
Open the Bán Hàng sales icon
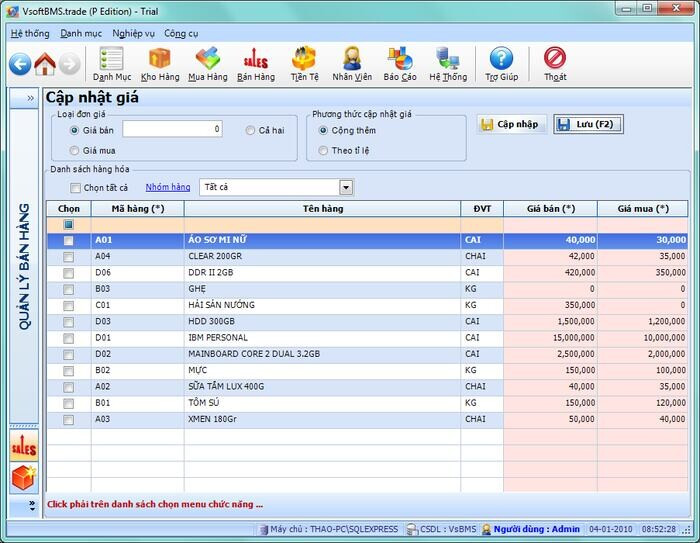255,64
